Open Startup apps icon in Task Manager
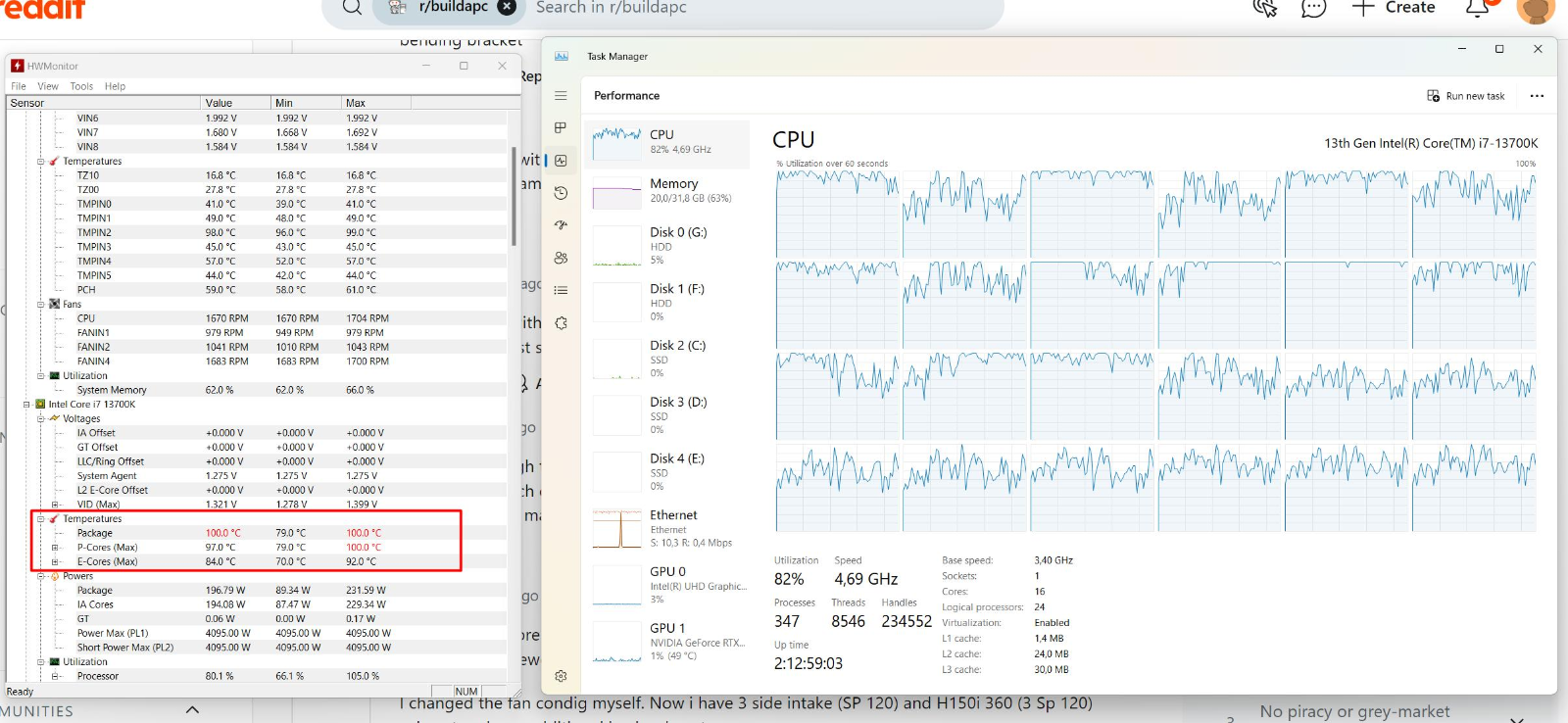 point(561,225)
